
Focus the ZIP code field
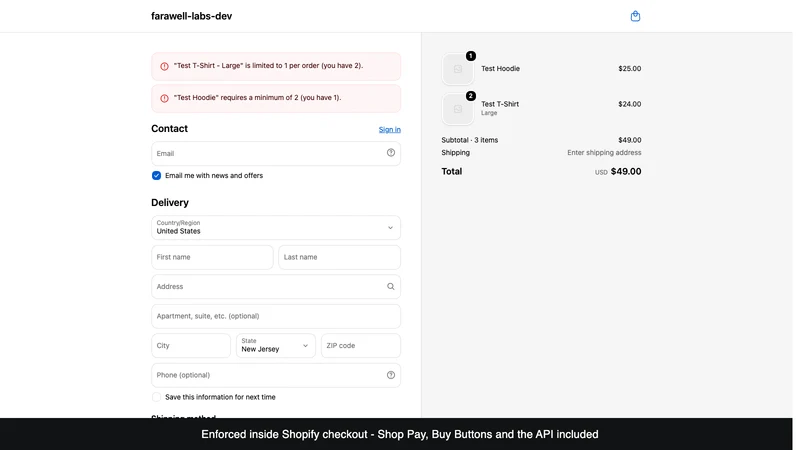(361, 345)
